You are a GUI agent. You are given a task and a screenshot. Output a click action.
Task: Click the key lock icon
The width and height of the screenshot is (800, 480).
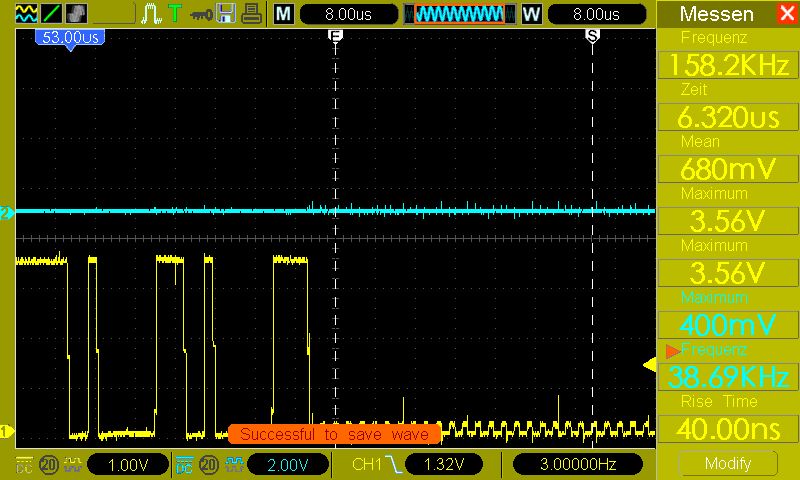(203, 14)
